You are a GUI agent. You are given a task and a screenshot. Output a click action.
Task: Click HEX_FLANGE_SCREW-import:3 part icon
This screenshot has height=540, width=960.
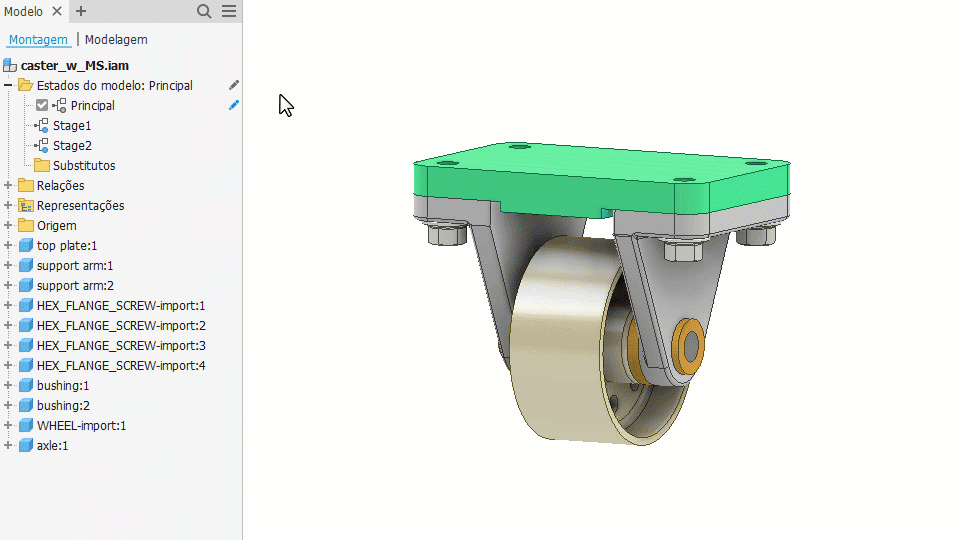point(26,345)
